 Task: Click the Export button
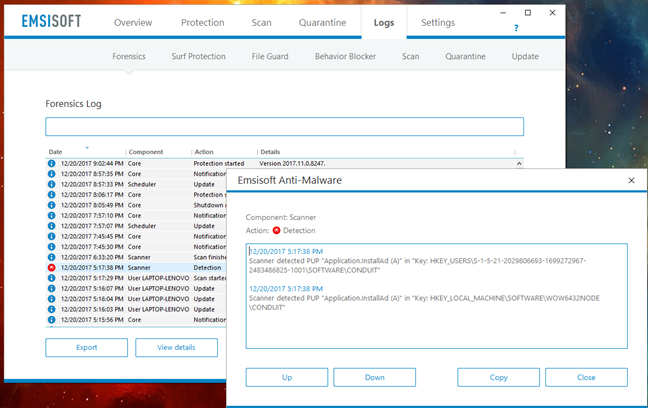coord(86,347)
